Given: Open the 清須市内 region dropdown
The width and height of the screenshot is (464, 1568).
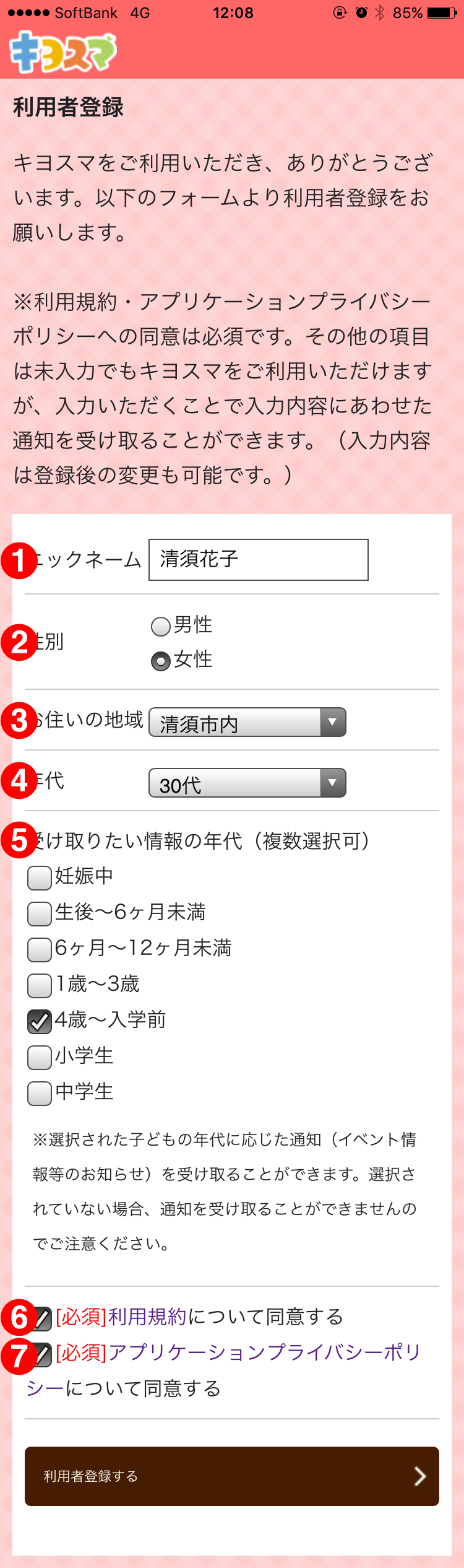Looking at the screenshot, I should coord(247,722).
